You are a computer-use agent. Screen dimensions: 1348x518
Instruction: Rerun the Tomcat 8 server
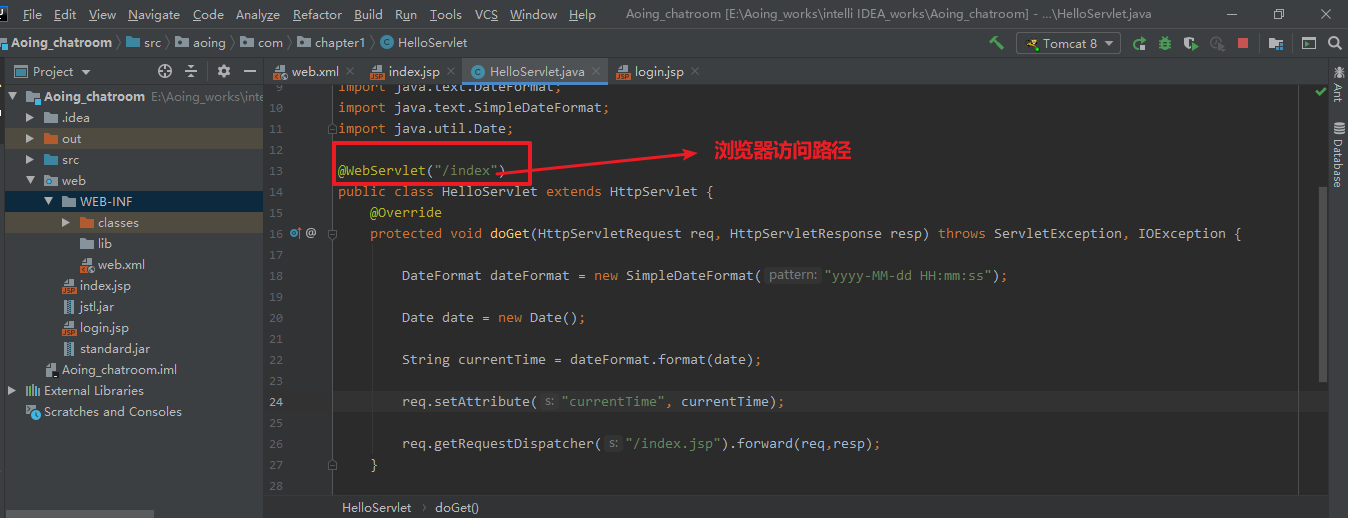point(1139,43)
